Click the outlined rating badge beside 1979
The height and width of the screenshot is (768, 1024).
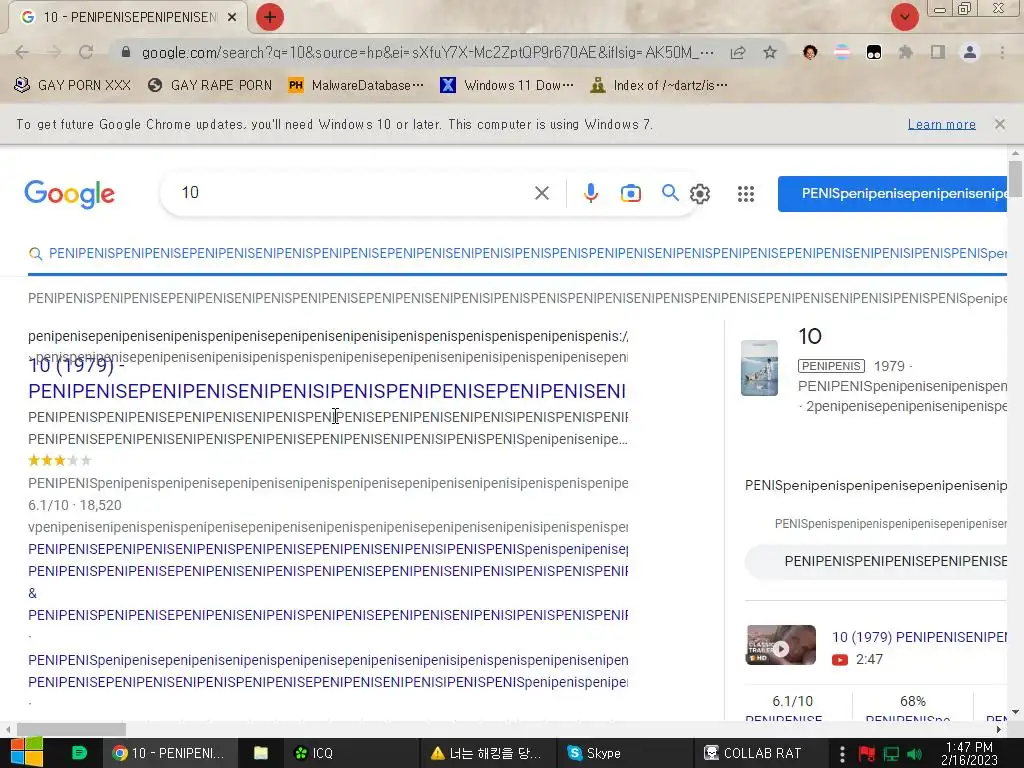[x=831, y=366]
